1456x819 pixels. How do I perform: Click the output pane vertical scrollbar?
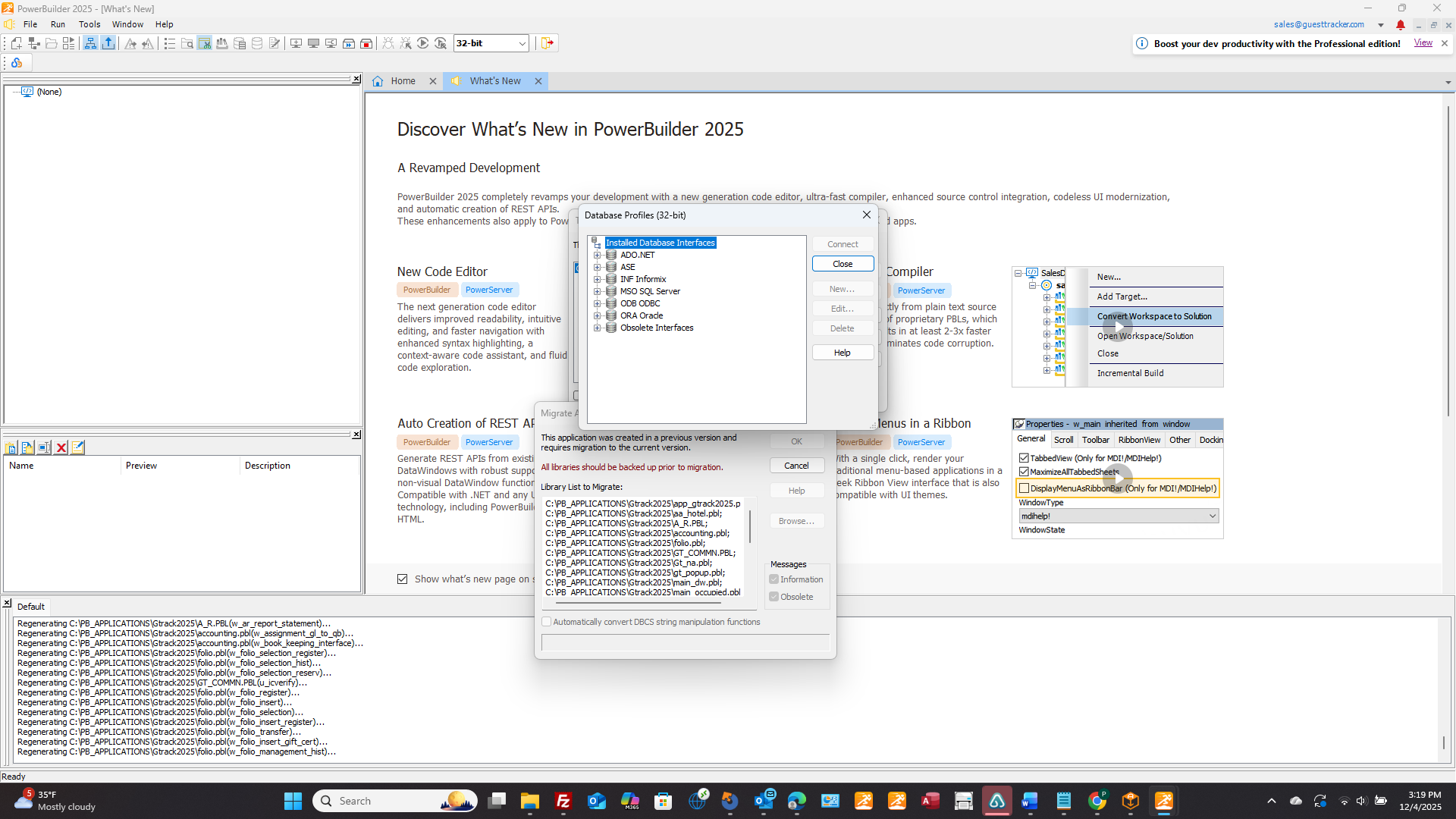[x=1444, y=742]
